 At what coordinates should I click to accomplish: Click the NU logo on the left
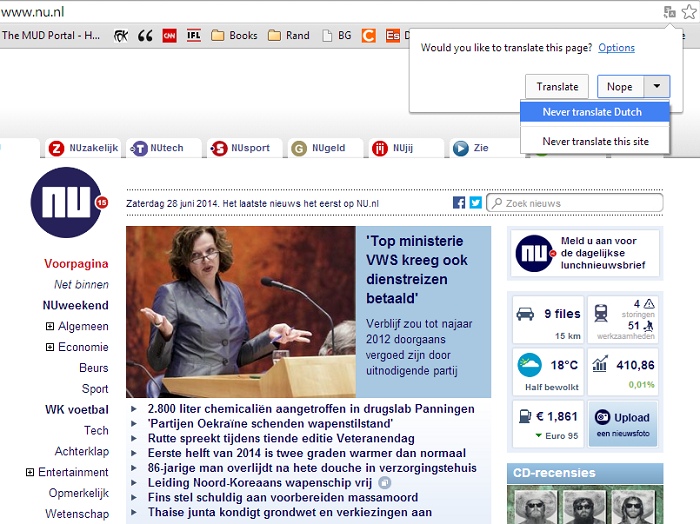tap(67, 202)
